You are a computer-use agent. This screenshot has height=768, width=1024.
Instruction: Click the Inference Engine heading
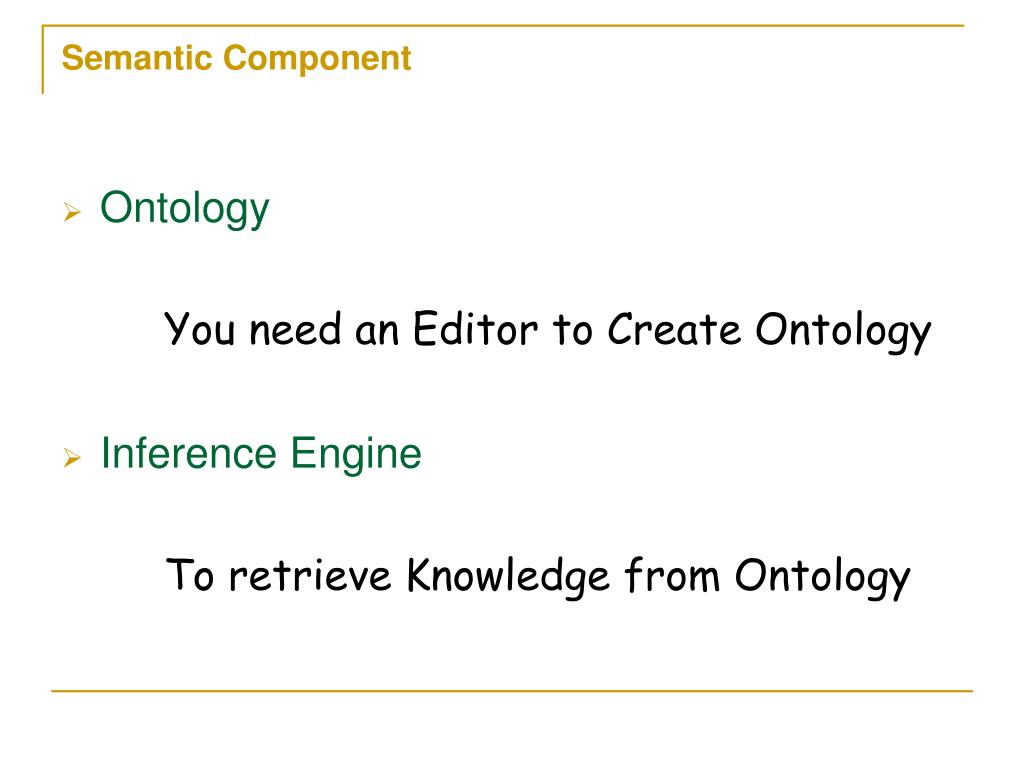point(261,455)
